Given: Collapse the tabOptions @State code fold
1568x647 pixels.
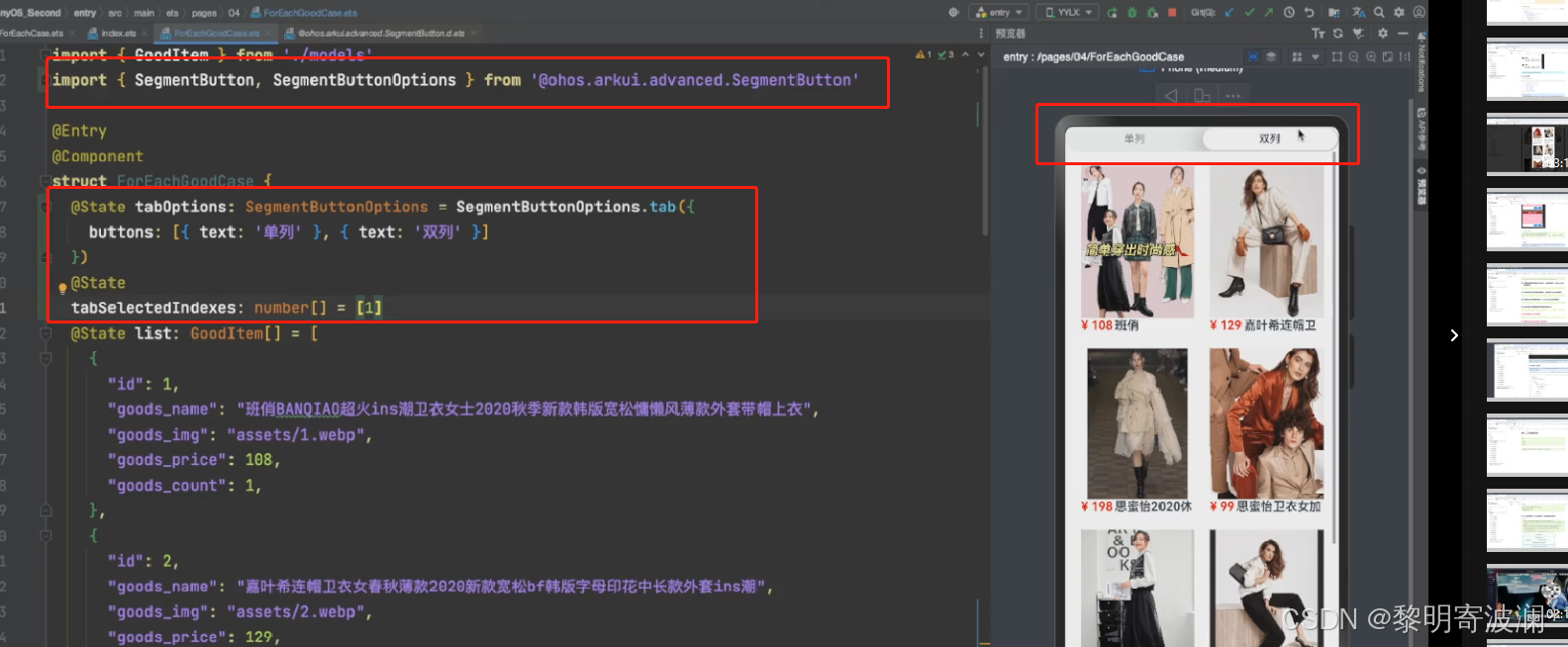Looking at the screenshot, I should [x=46, y=207].
